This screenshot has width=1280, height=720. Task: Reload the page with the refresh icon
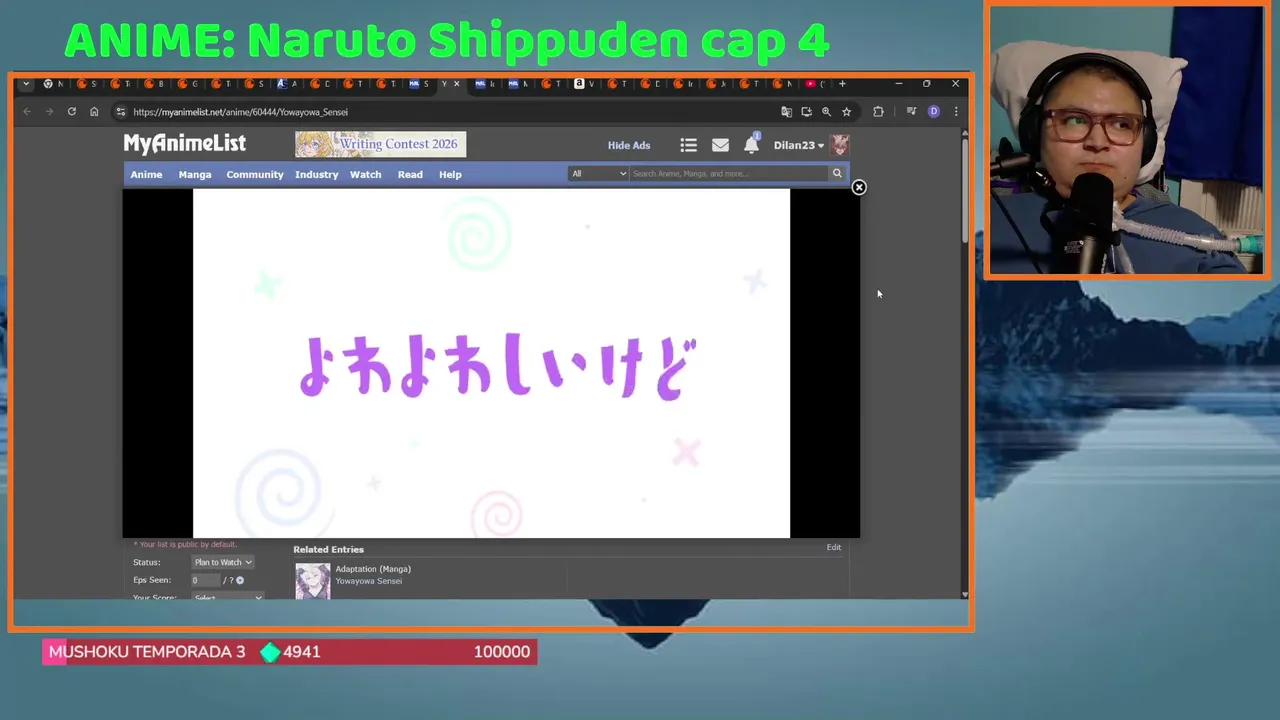click(72, 112)
